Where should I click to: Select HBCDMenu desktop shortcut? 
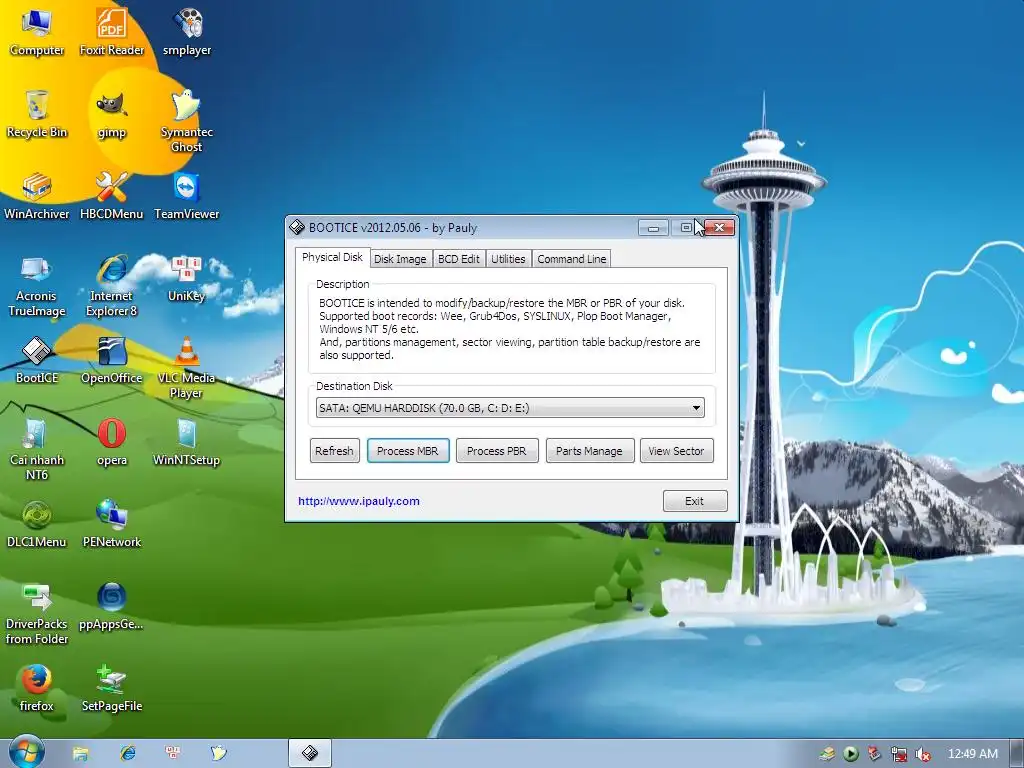click(x=112, y=196)
